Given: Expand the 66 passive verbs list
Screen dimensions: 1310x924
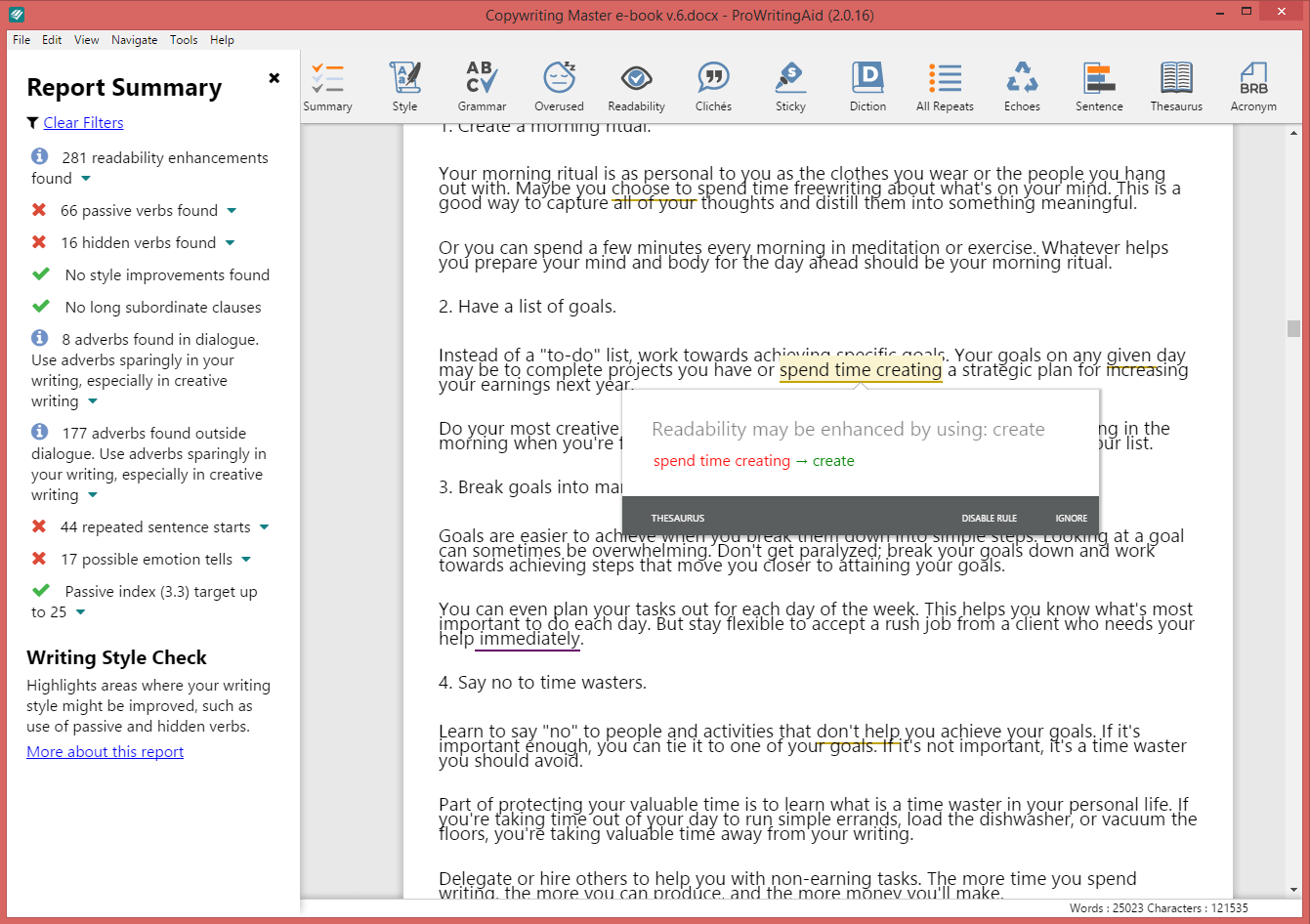Looking at the screenshot, I should pos(232,211).
